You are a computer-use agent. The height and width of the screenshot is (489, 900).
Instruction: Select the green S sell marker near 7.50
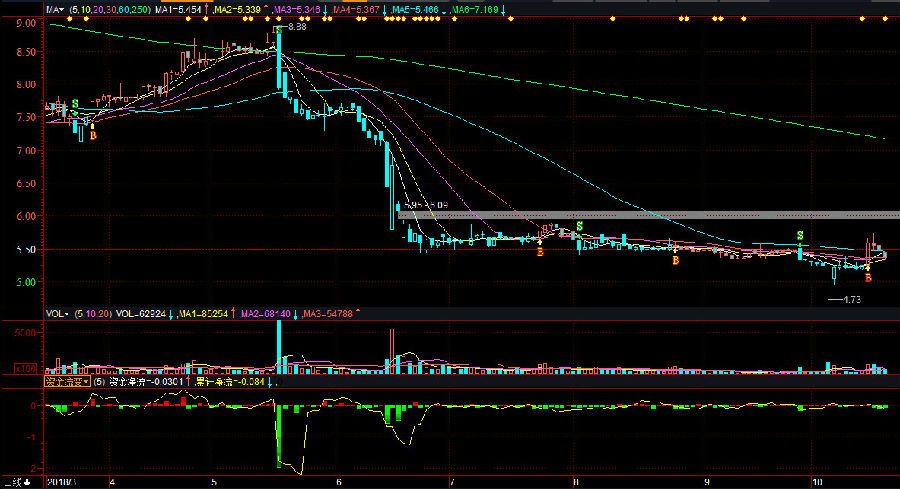pyautogui.click(x=75, y=104)
